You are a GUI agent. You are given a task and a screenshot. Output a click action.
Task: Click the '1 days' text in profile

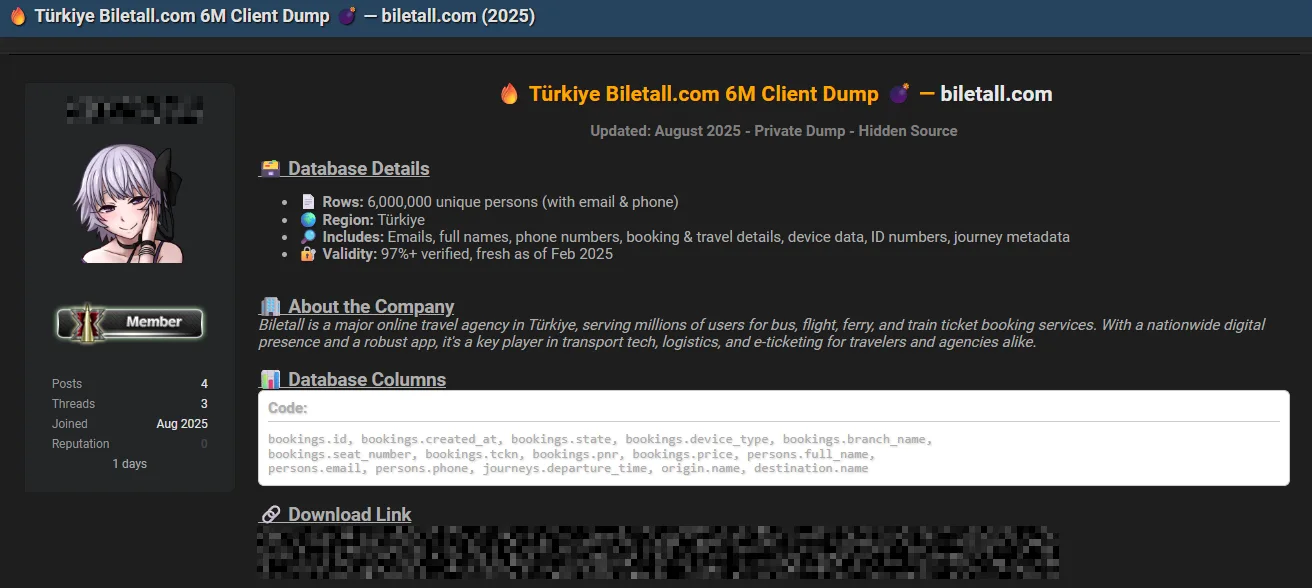tap(130, 464)
